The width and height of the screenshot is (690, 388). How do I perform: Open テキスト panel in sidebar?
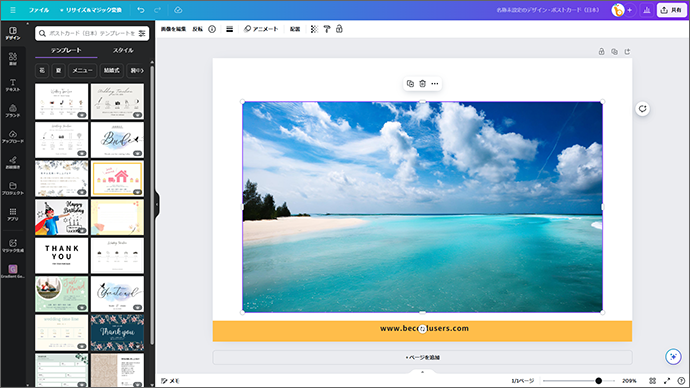point(13,85)
